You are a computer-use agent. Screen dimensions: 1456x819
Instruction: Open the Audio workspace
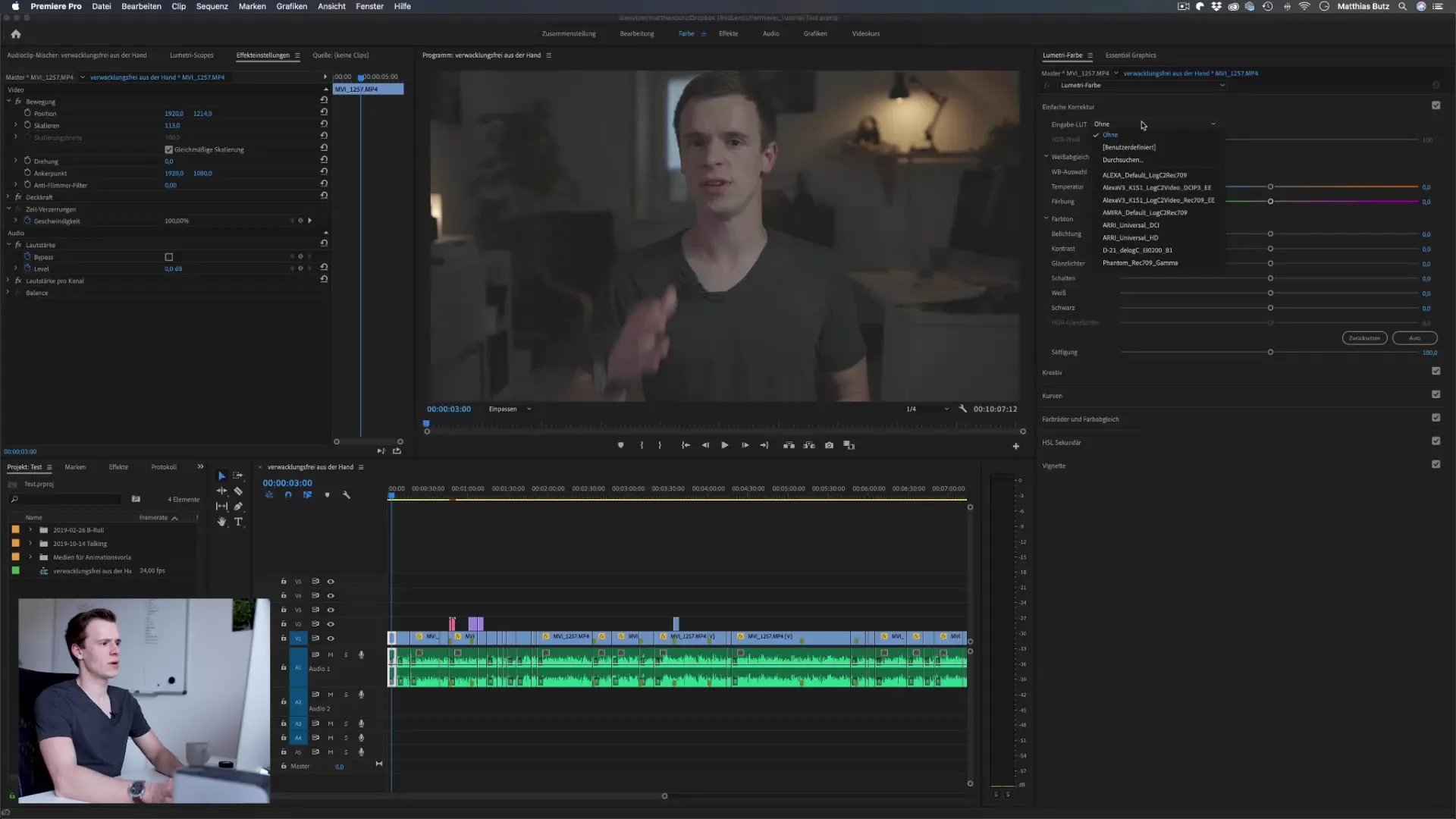tap(770, 34)
